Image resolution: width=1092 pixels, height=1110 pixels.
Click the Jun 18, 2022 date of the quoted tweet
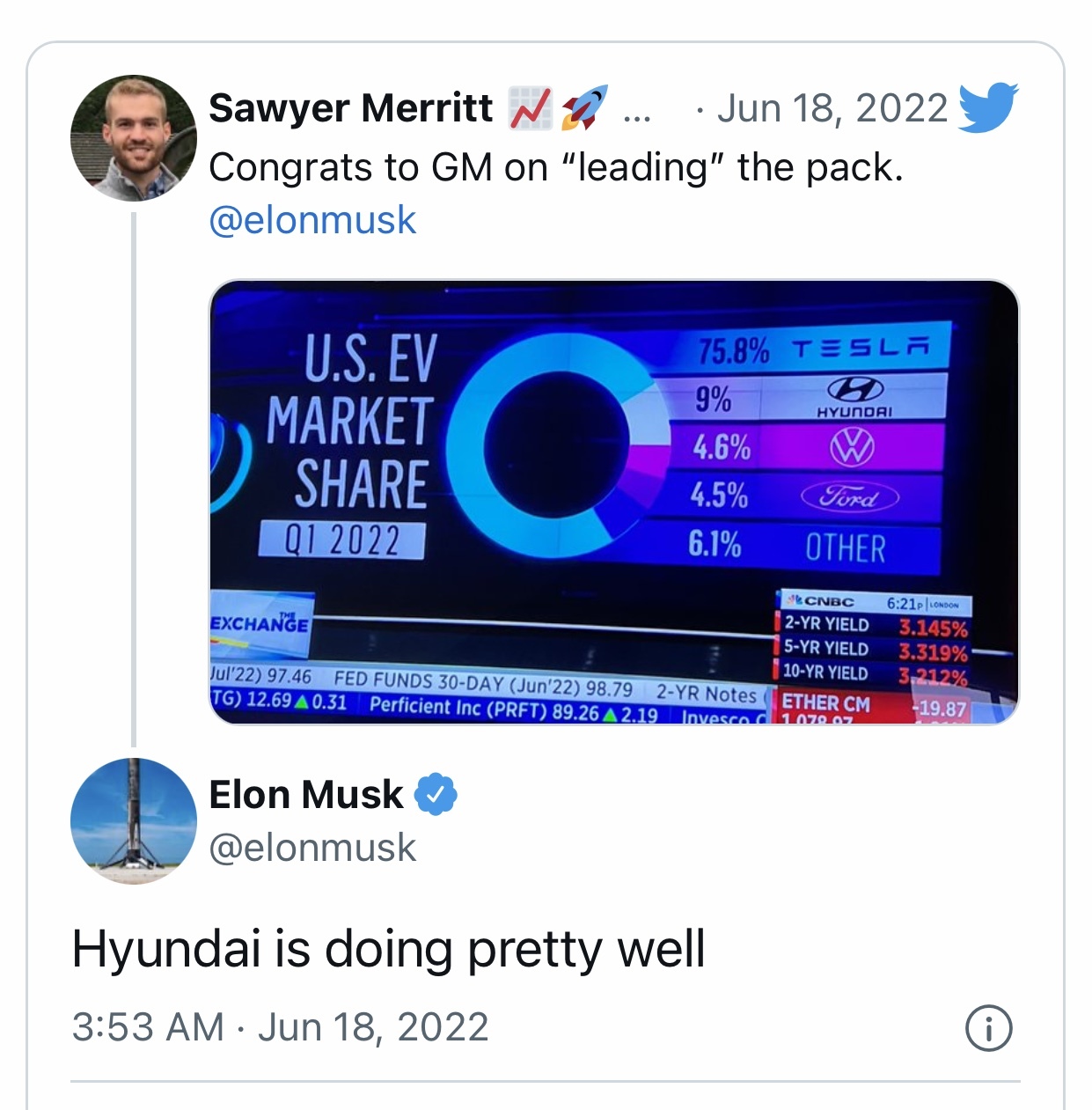[832, 108]
